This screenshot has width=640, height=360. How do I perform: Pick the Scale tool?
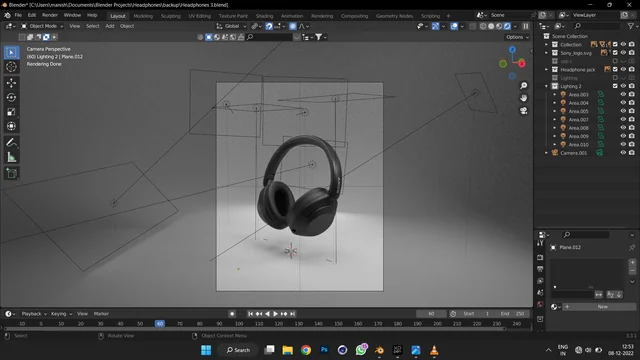coord(11,112)
